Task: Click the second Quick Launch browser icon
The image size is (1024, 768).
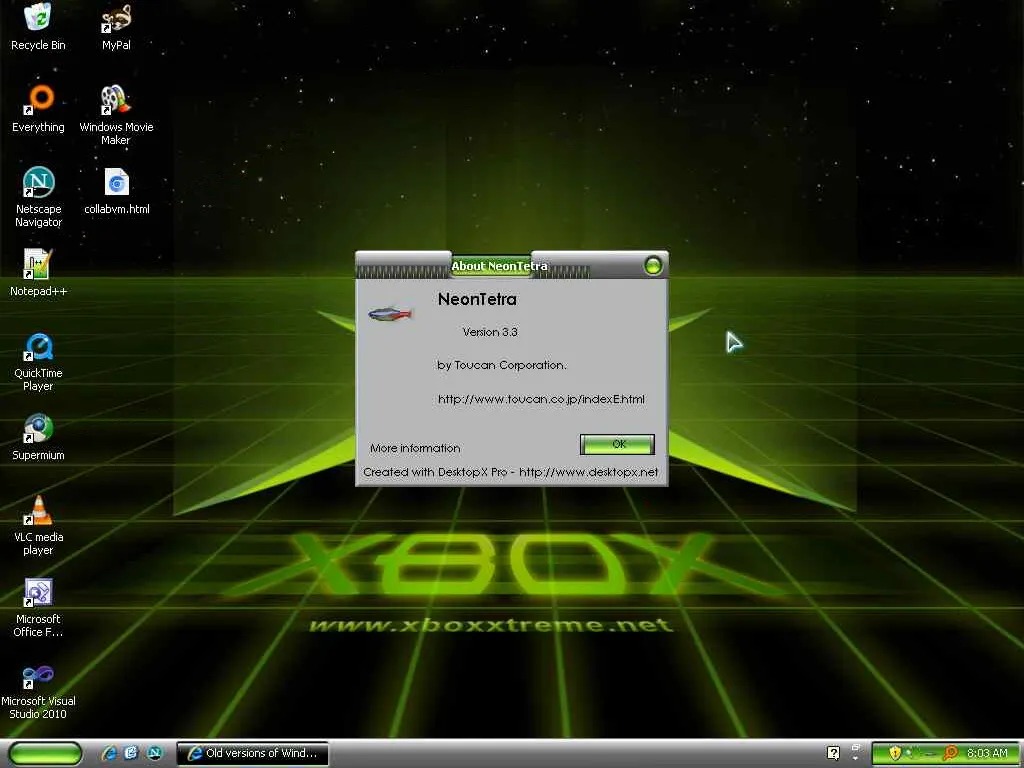Action: pos(131,753)
